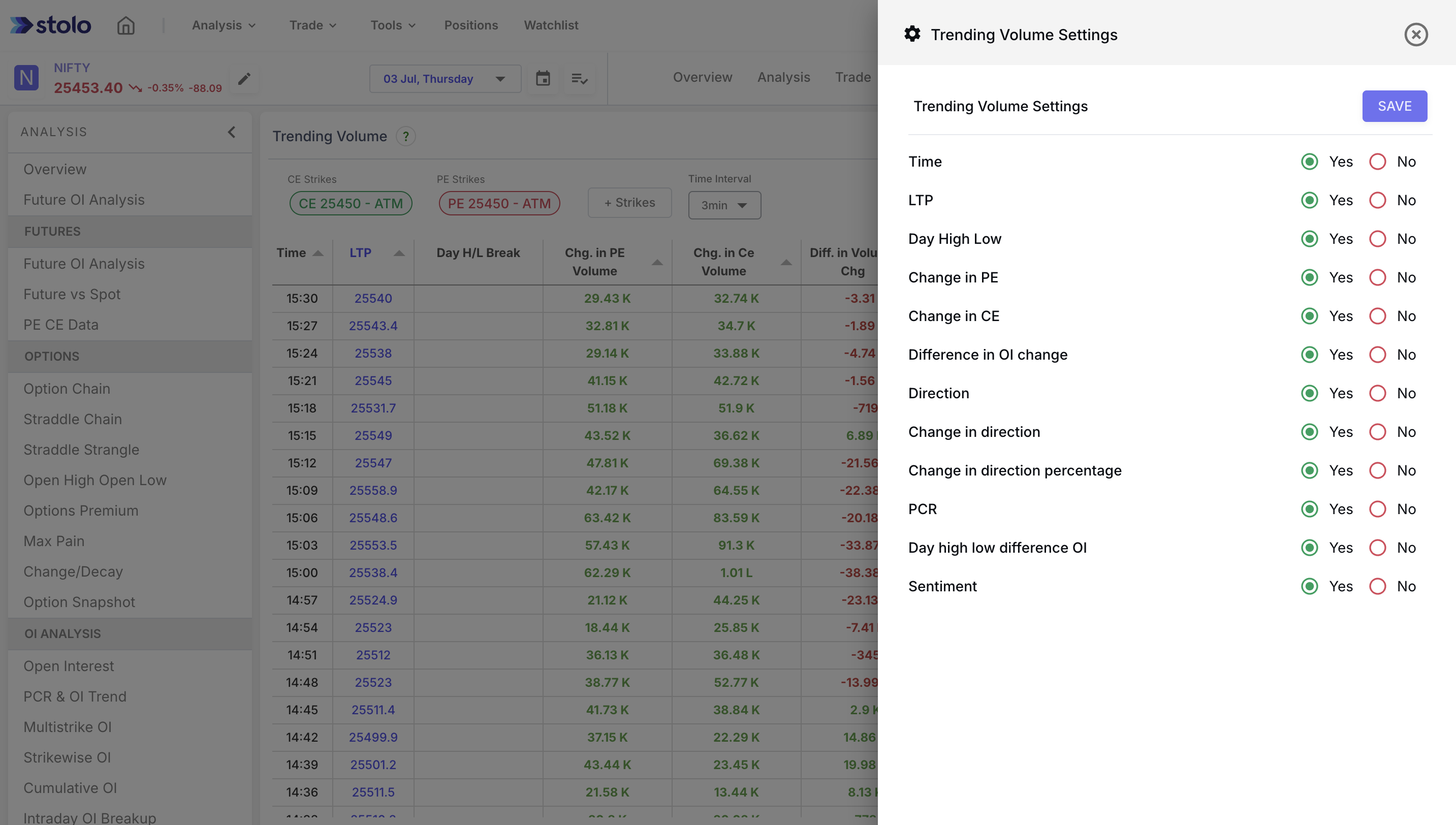This screenshot has width=1456, height=825.
Task: Open the 03 Jul, Thursday date dropdown
Action: click(x=445, y=79)
